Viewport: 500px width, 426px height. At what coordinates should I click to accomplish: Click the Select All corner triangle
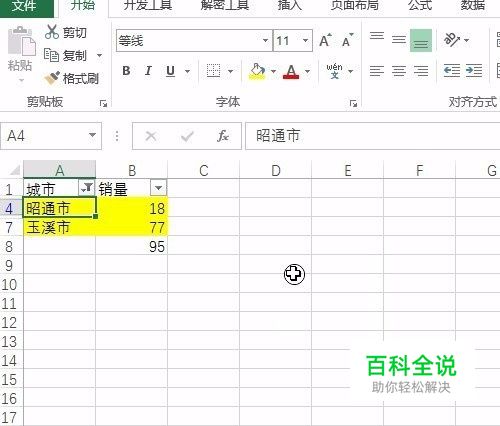tap(14, 170)
